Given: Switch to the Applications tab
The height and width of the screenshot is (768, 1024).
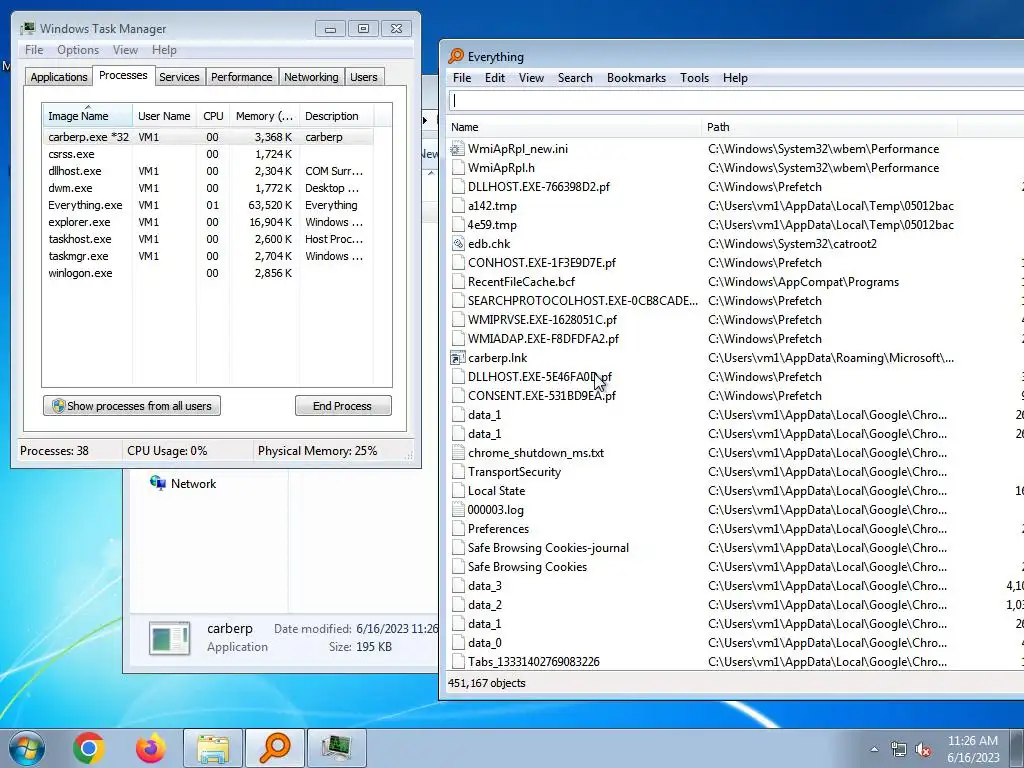Looking at the screenshot, I should pyautogui.click(x=59, y=77).
